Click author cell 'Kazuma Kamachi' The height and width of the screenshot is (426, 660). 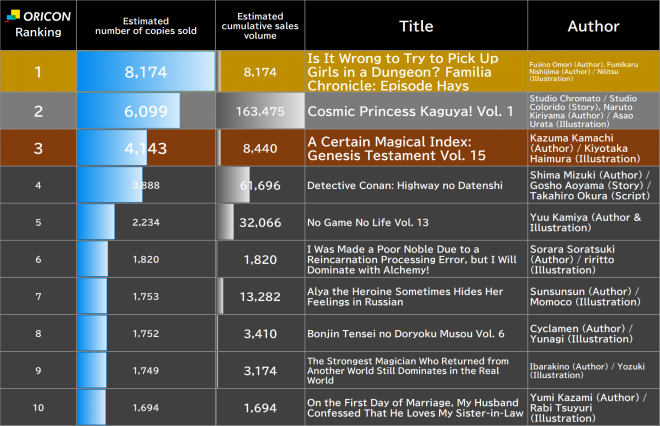click(x=585, y=148)
